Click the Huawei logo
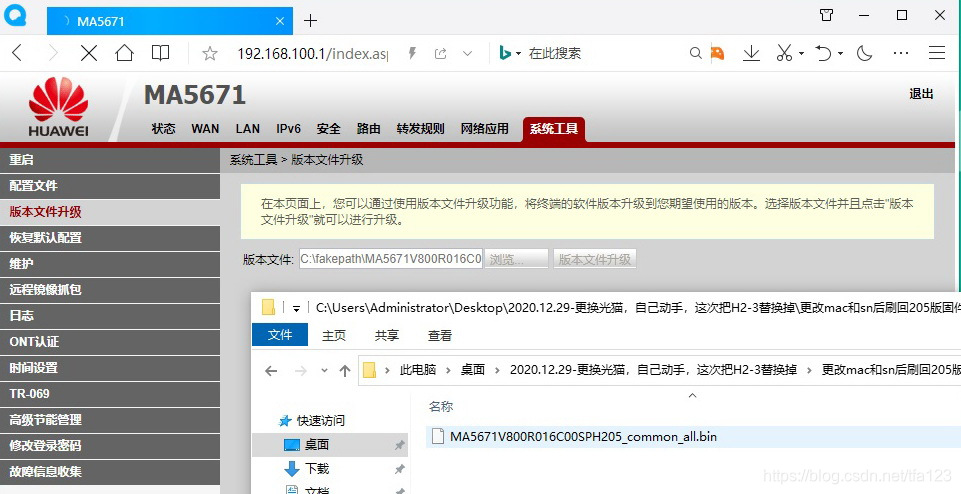This screenshot has width=961, height=494. tap(58, 107)
